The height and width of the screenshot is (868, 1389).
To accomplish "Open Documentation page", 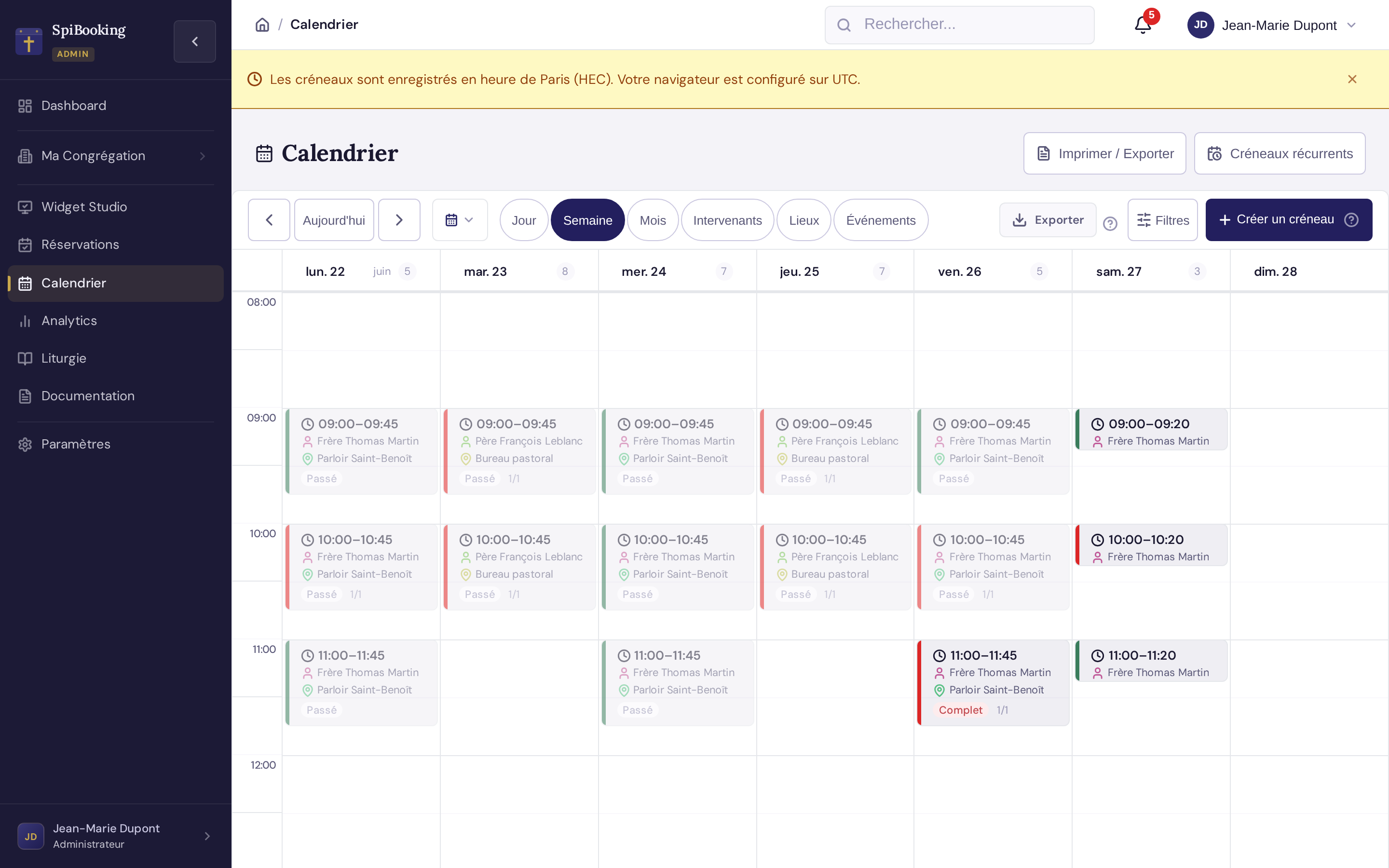I will pyautogui.click(x=116, y=396).
